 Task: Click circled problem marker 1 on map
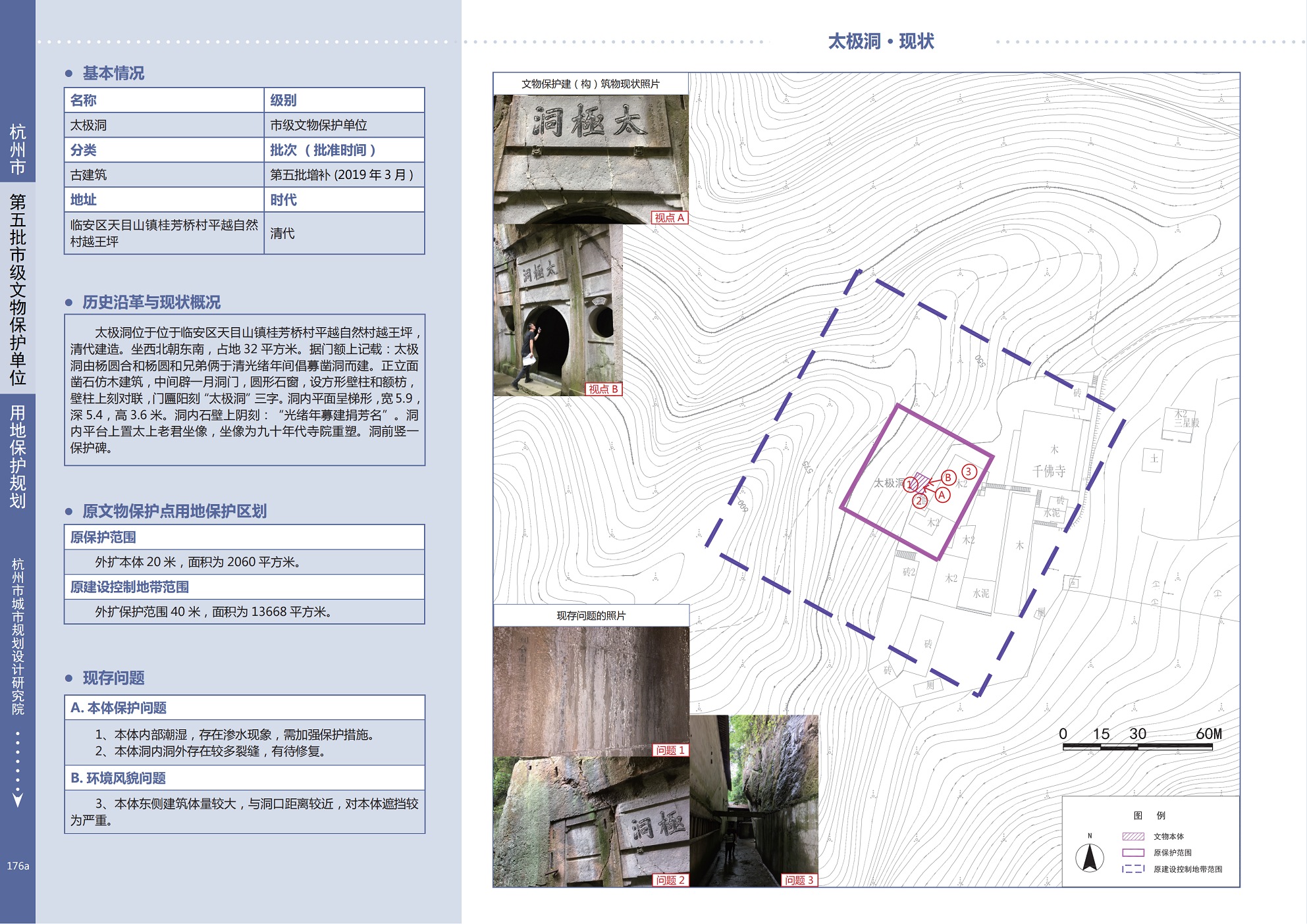click(911, 485)
